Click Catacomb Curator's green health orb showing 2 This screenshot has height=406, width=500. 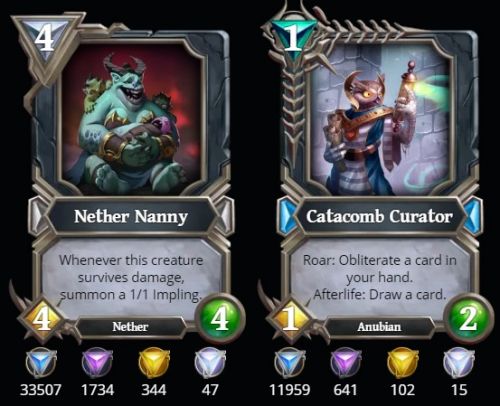pos(469,319)
